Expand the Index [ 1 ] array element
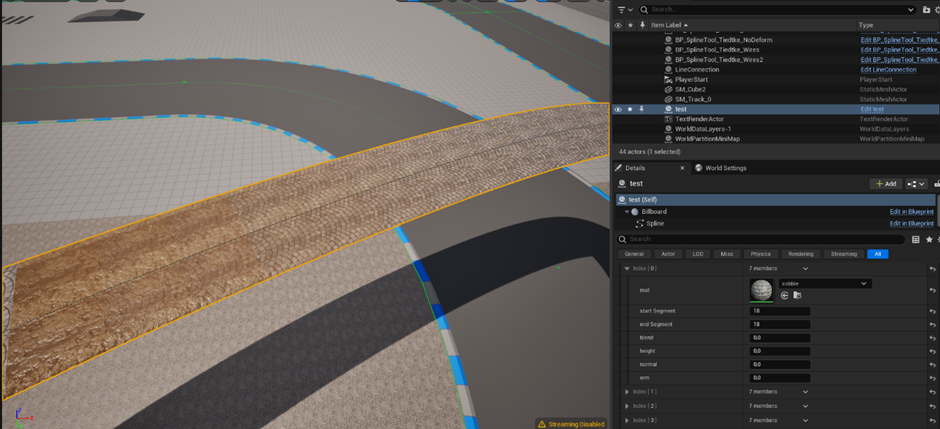This screenshot has width=940, height=429. click(x=627, y=392)
